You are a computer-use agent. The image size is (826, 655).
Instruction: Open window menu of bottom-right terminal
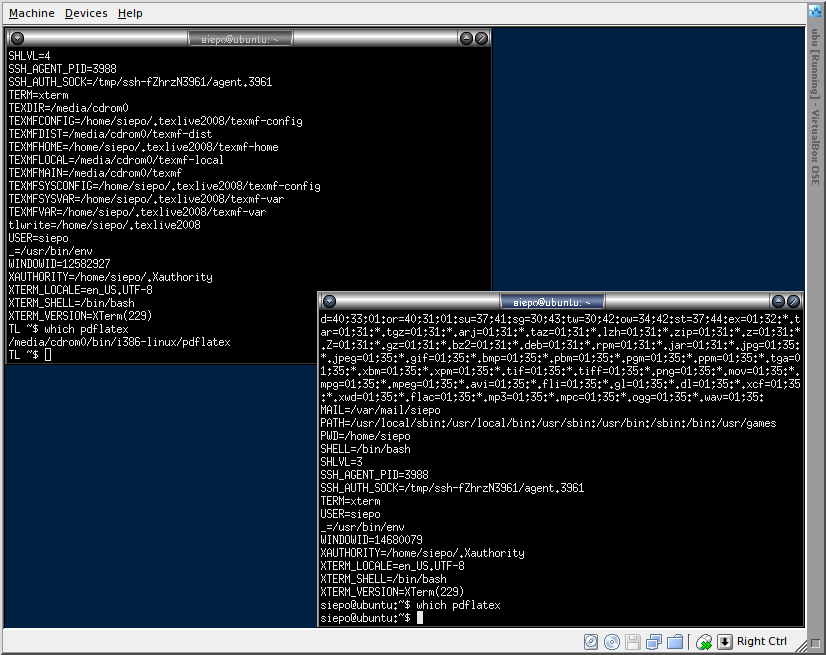click(x=329, y=301)
